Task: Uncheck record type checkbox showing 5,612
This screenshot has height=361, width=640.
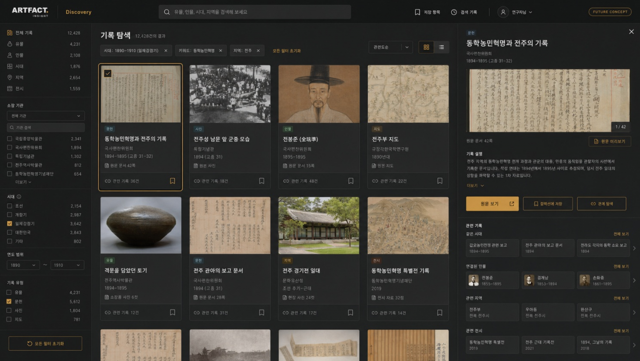Action: (x=9, y=301)
